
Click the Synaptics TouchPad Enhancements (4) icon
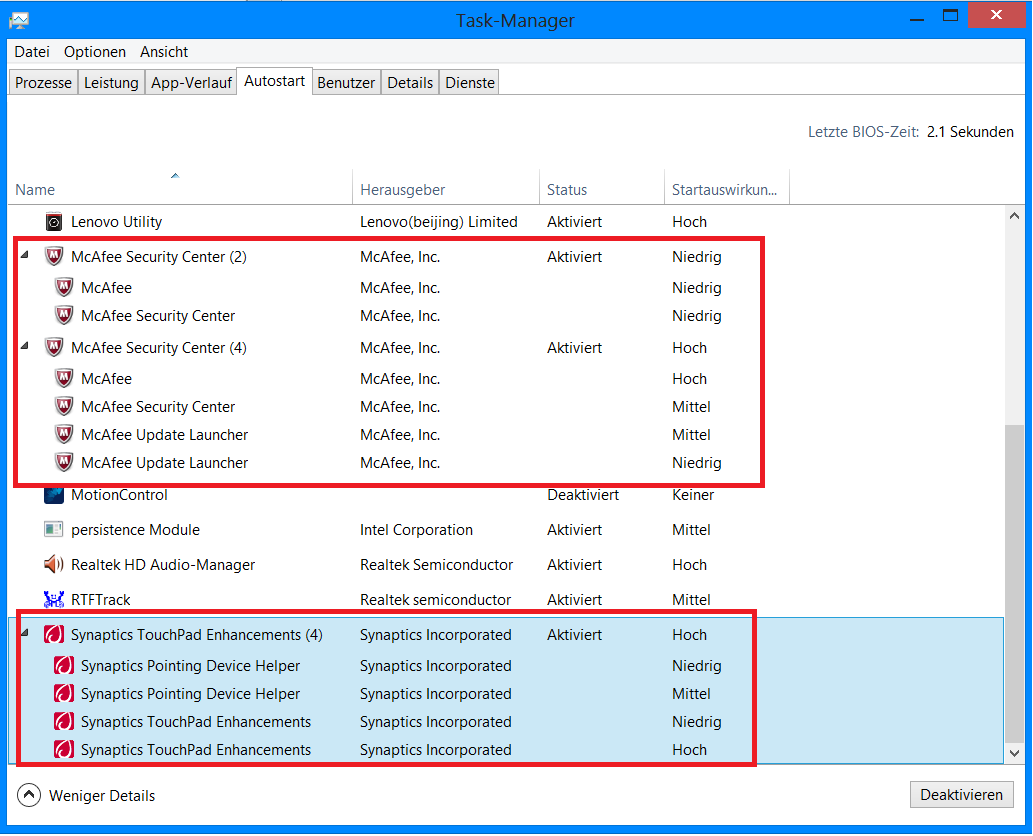(54, 634)
